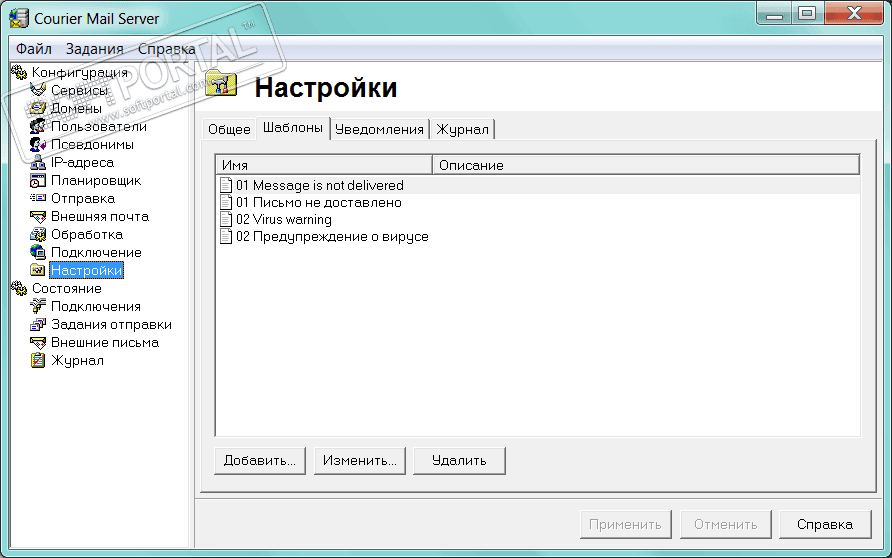This screenshot has height=558, width=892.
Task: Click the Планировщик scheduler clock icon
Action: click(x=38, y=180)
